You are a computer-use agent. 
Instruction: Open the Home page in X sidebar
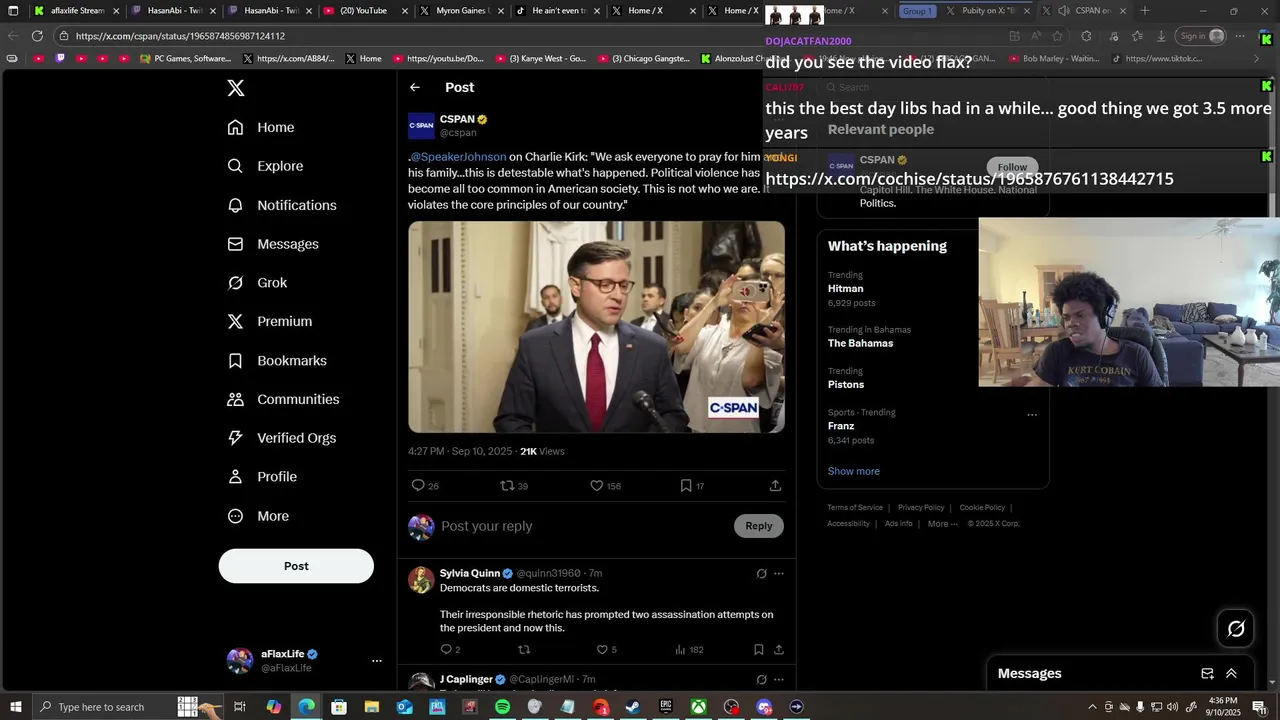coord(261,127)
